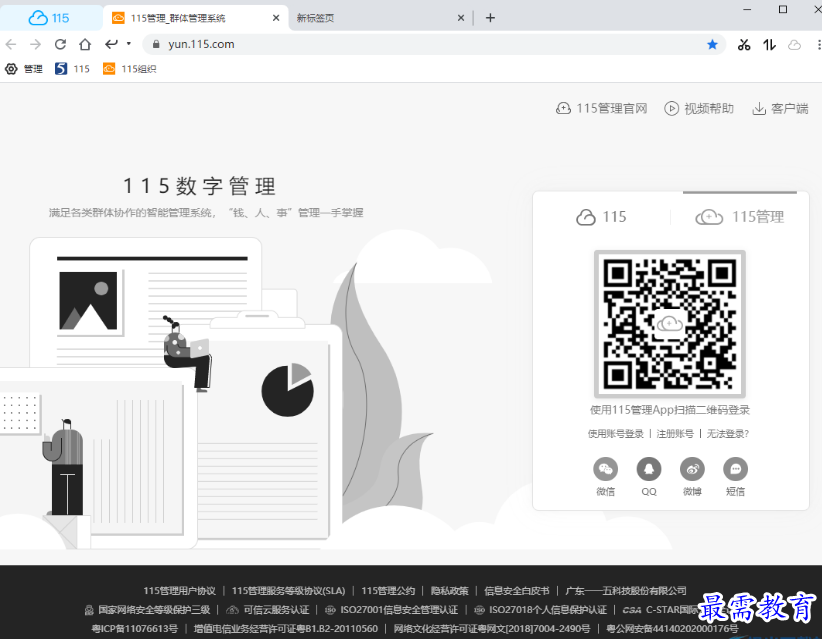Open the gear 管理 bookmark

click(x=24, y=69)
